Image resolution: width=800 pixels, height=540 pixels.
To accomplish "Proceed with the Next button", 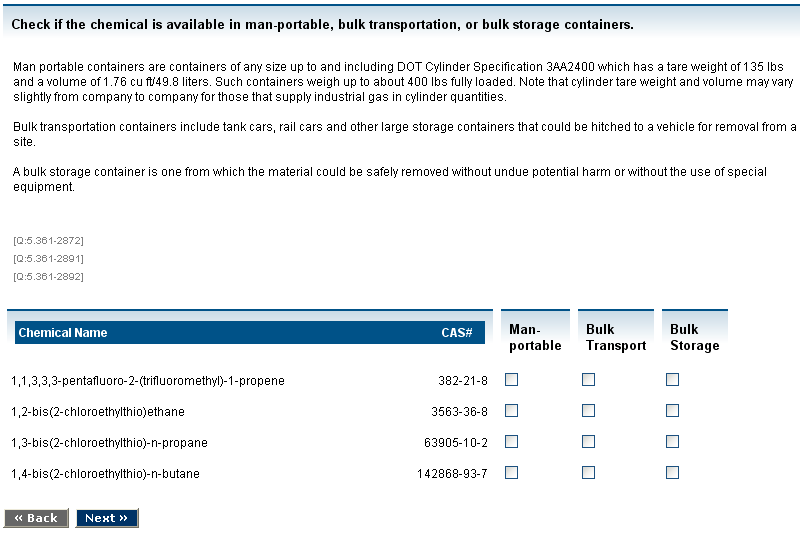I will tap(106, 518).
